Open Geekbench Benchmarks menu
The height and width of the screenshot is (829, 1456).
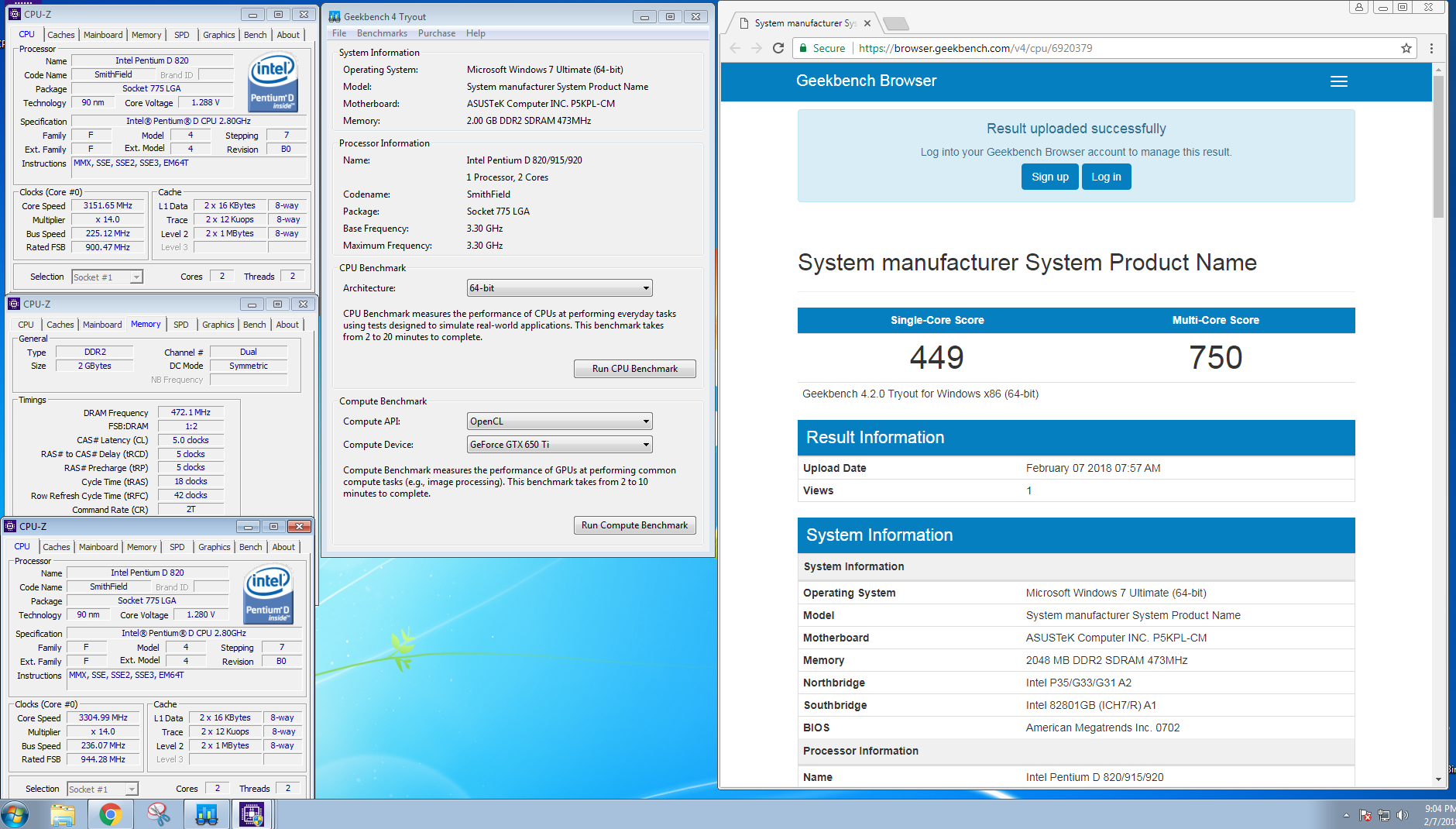click(382, 33)
